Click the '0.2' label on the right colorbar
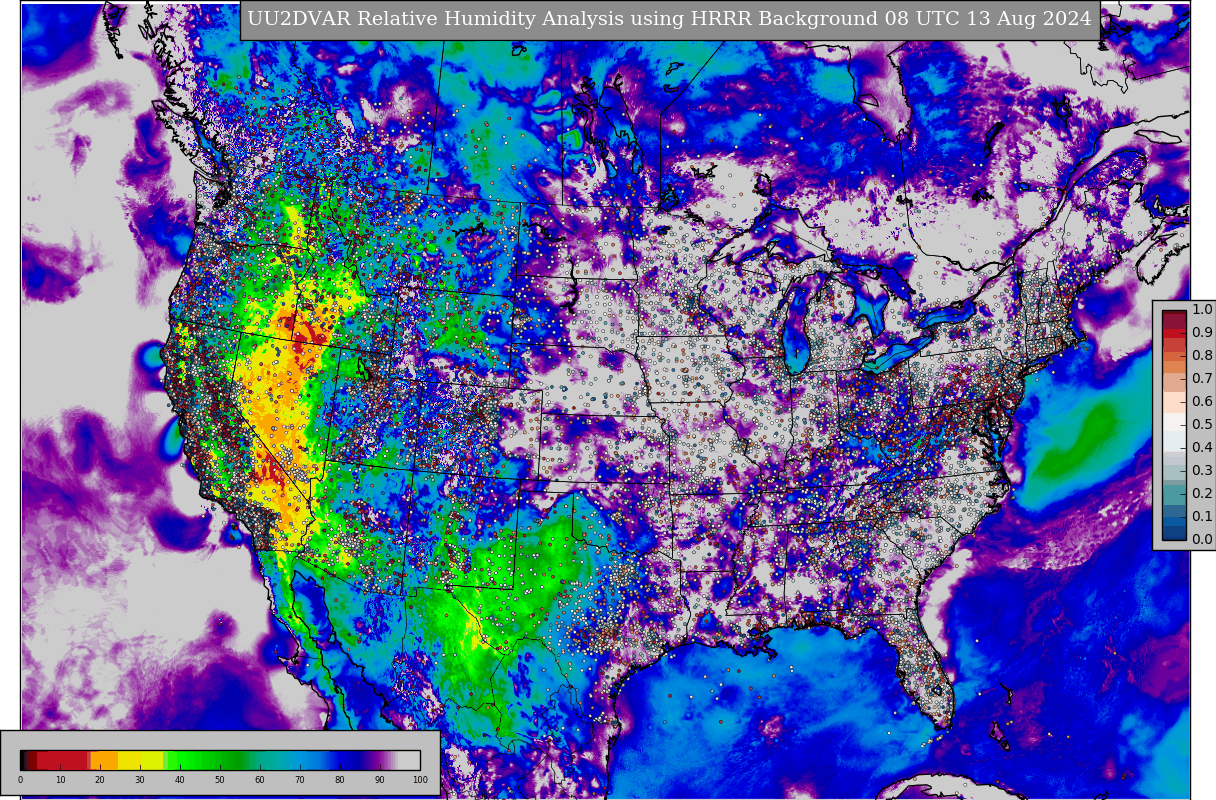 [1202, 493]
